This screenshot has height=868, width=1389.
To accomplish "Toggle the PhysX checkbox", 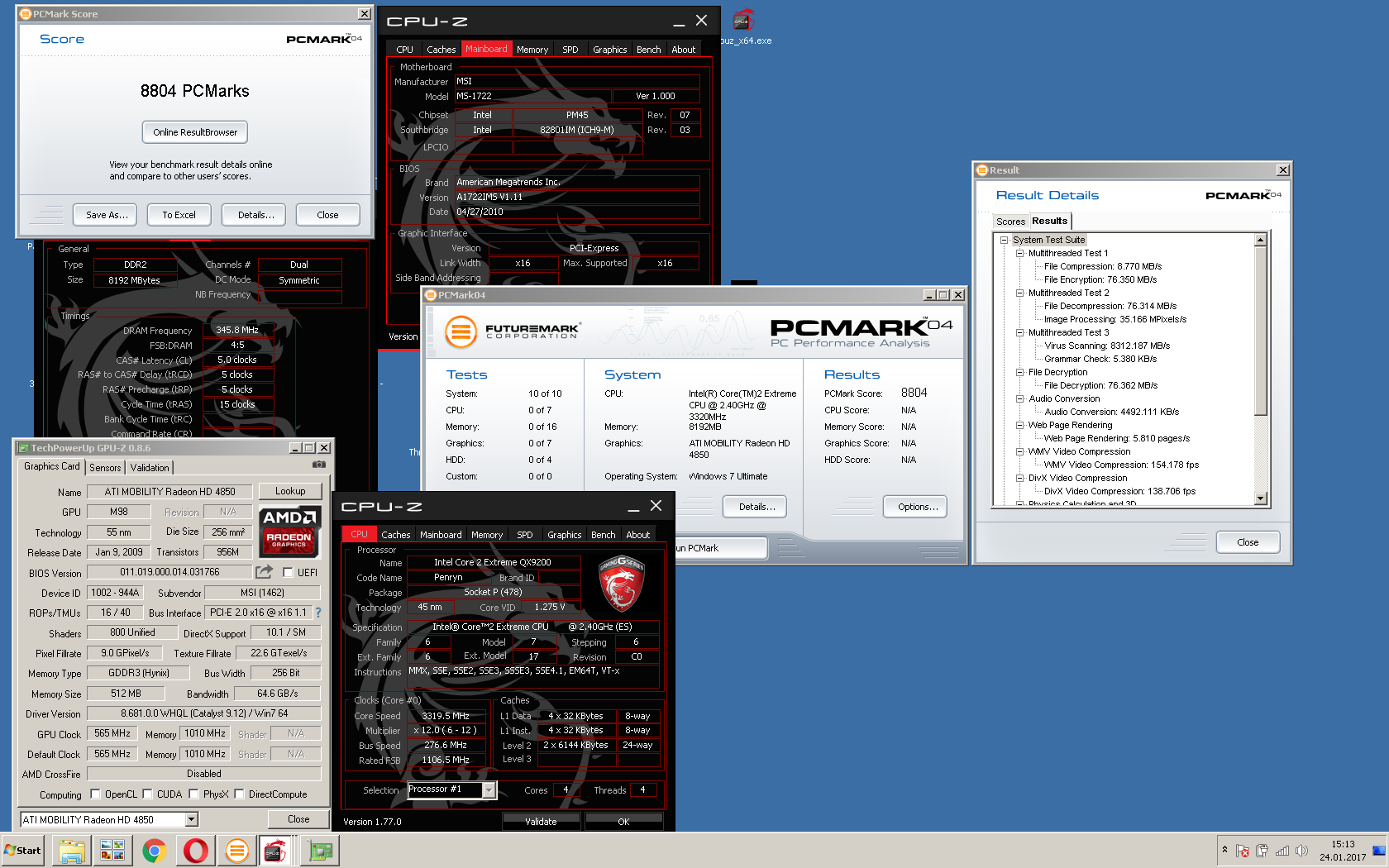I will tap(193, 794).
